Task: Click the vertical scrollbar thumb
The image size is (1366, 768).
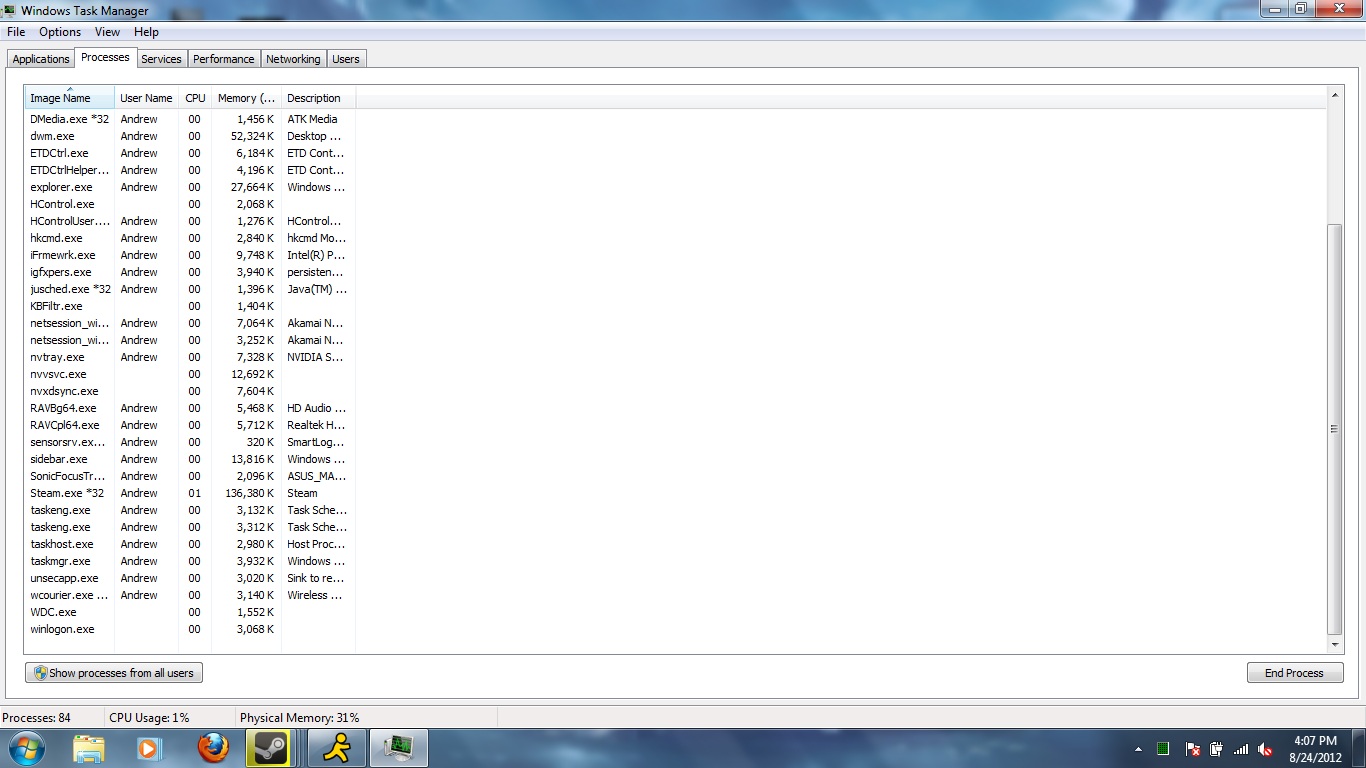Action: click(1334, 429)
